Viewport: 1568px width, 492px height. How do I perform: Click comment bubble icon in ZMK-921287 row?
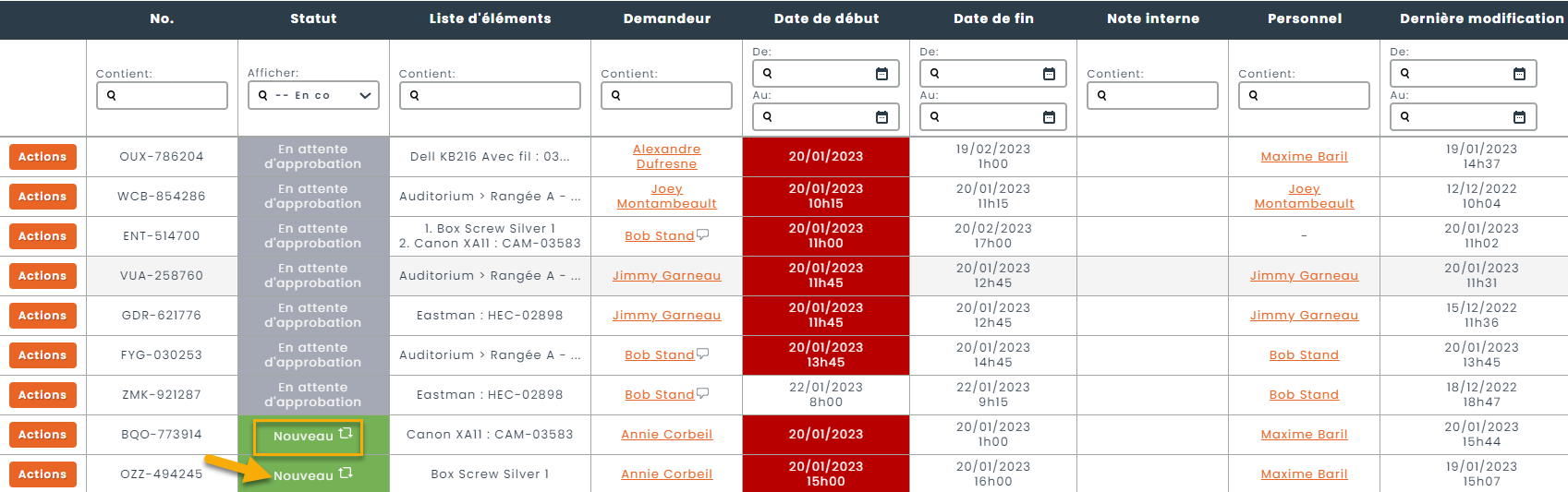pos(703,393)
